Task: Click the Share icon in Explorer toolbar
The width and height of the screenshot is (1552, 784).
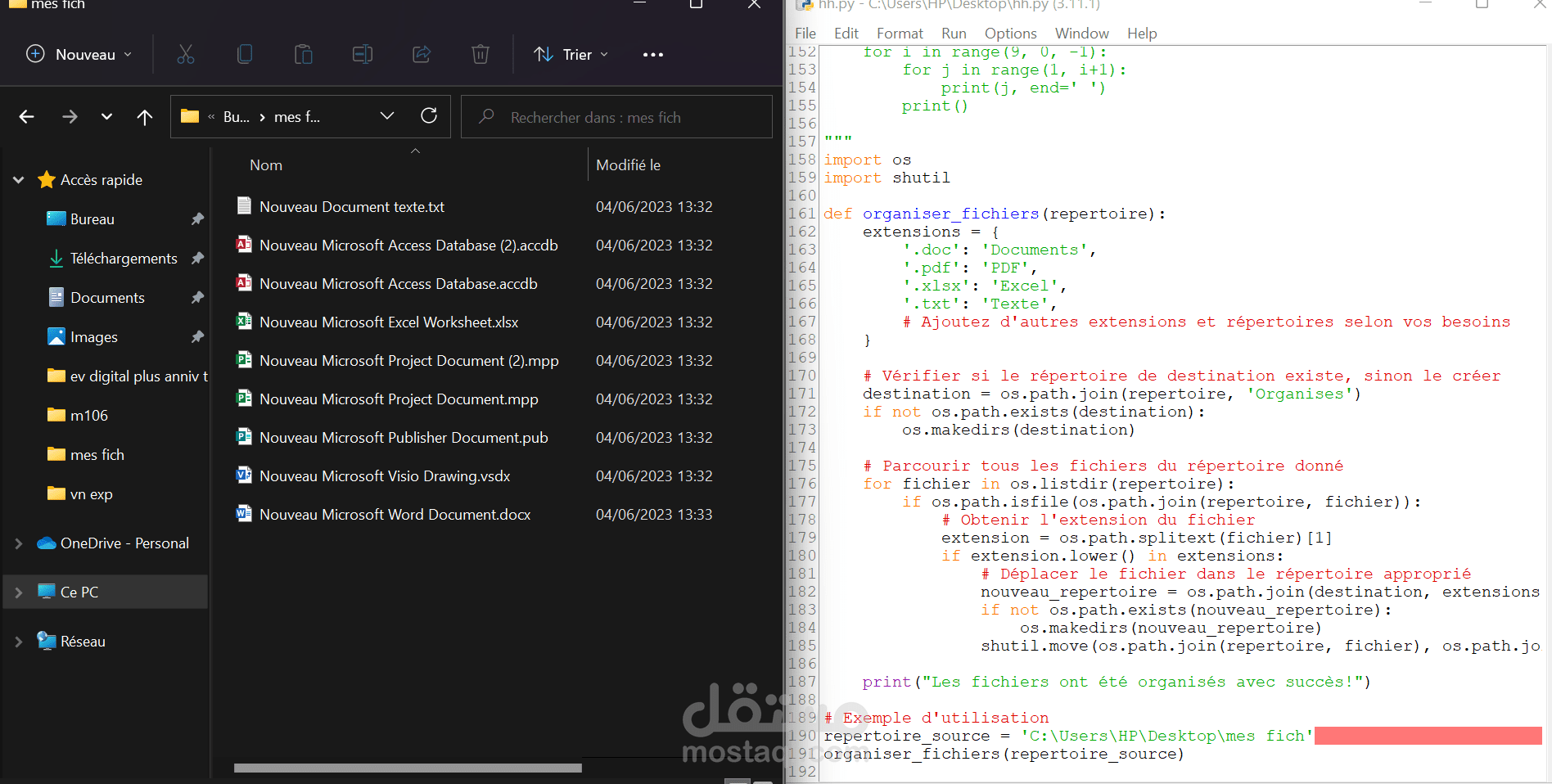Action: pyautogui.click(x=422, y=55)
